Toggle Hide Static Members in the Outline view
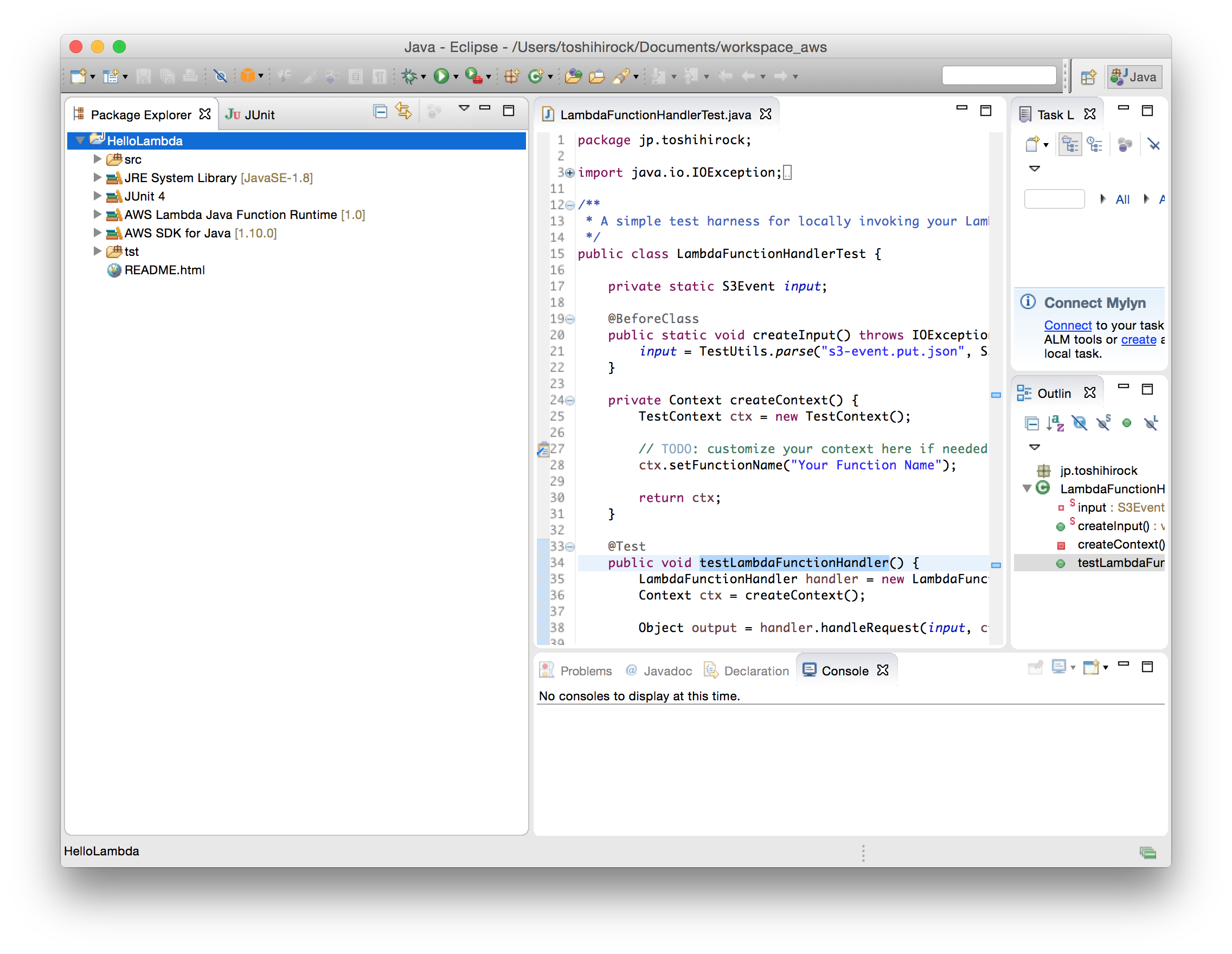The width and height of the screenshot is (1232, 954). click(1104, 424)
